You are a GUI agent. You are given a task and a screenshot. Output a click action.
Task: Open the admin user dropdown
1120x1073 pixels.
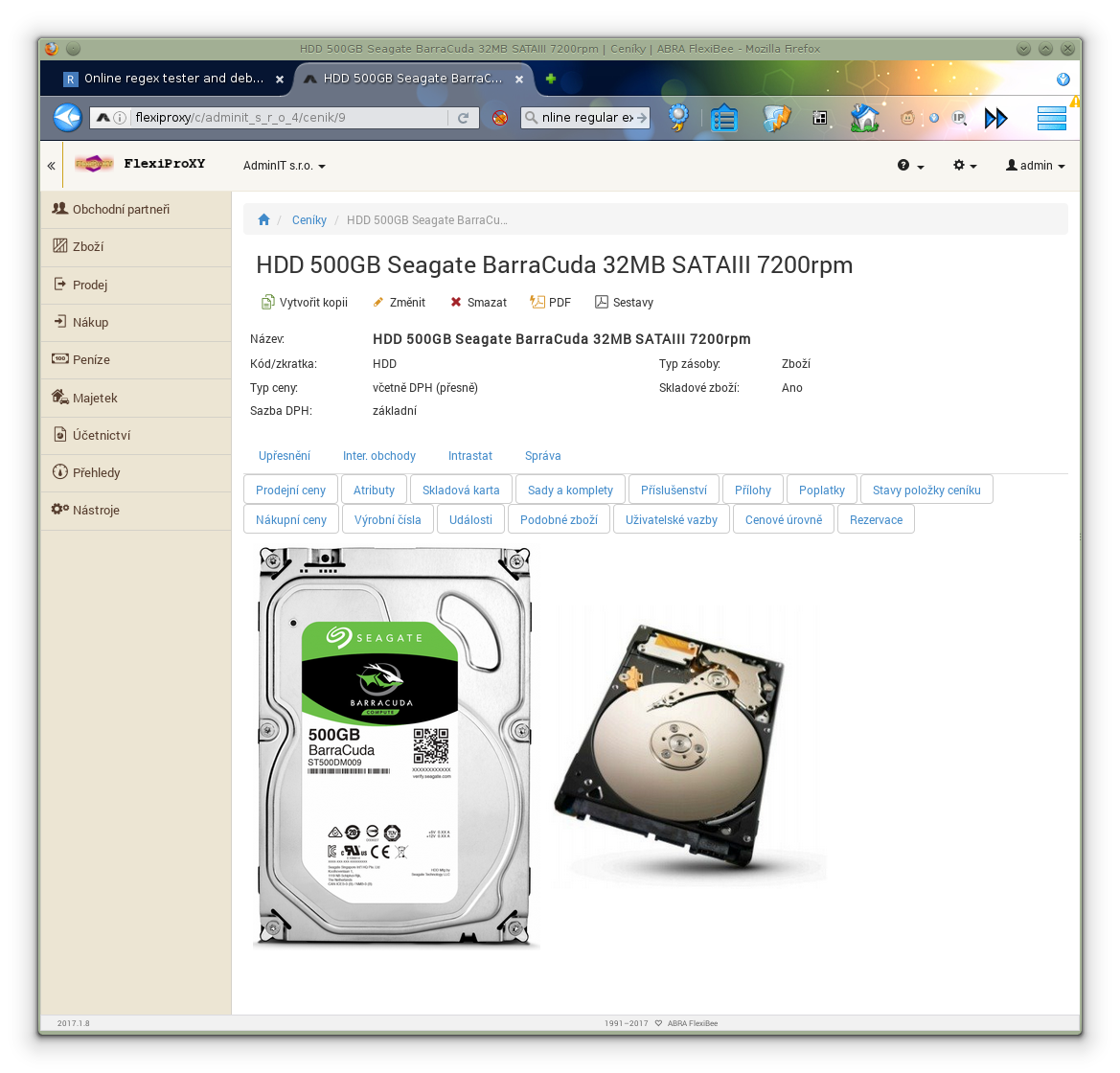(1035, 166)
